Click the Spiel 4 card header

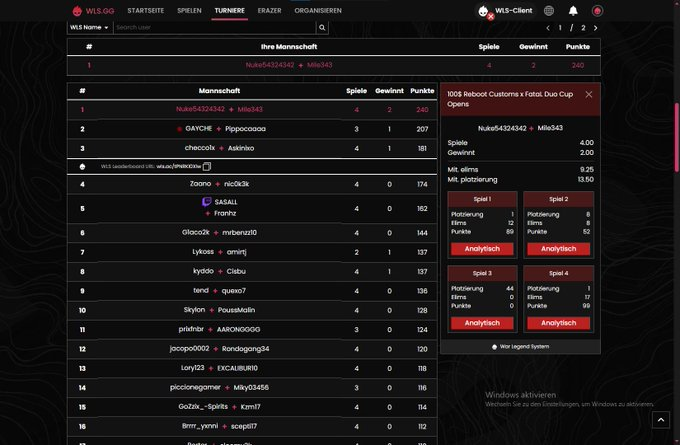point(559,273)
